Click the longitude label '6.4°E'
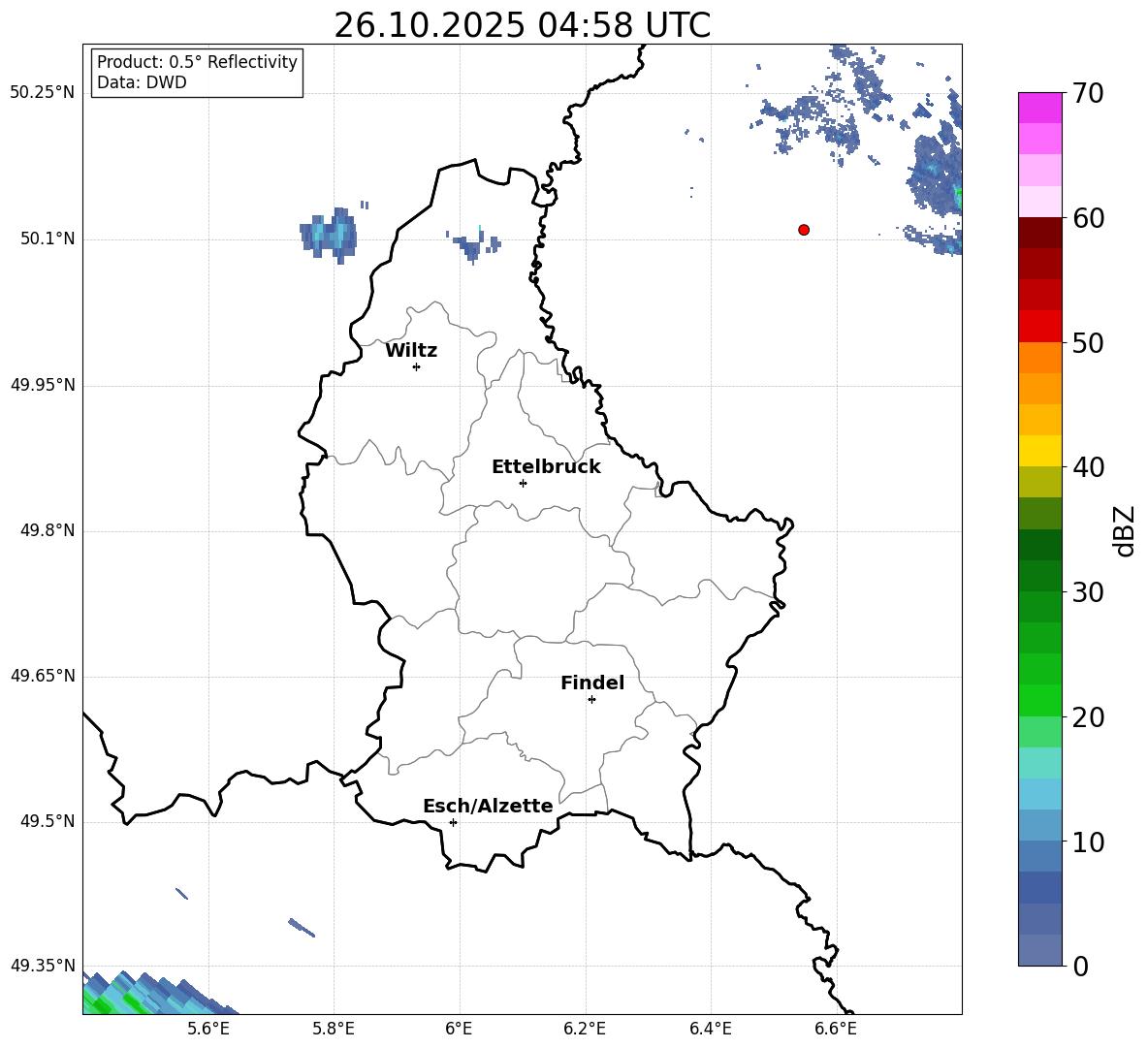Image resolution: width=1148 pixels, height=1048 pixels. [710, 1029]
